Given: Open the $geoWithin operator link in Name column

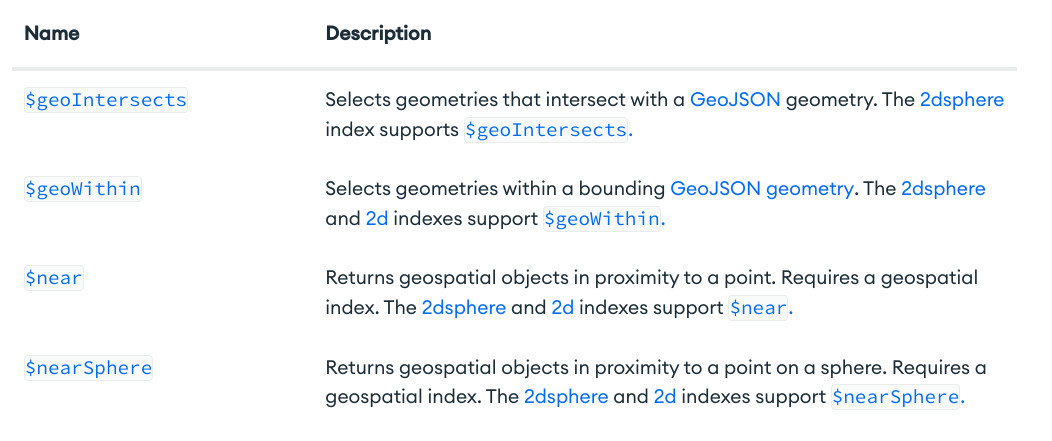Looking at the screenshot, I should [83, 189].
